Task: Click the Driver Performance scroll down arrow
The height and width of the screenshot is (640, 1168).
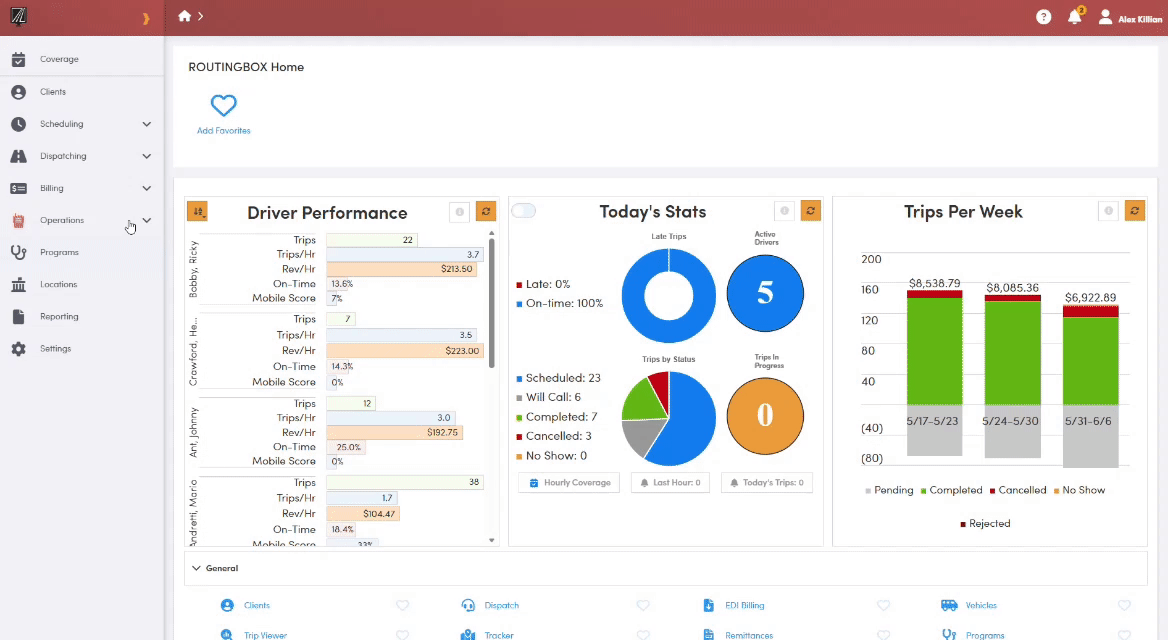Action: (x=492, y=540)
